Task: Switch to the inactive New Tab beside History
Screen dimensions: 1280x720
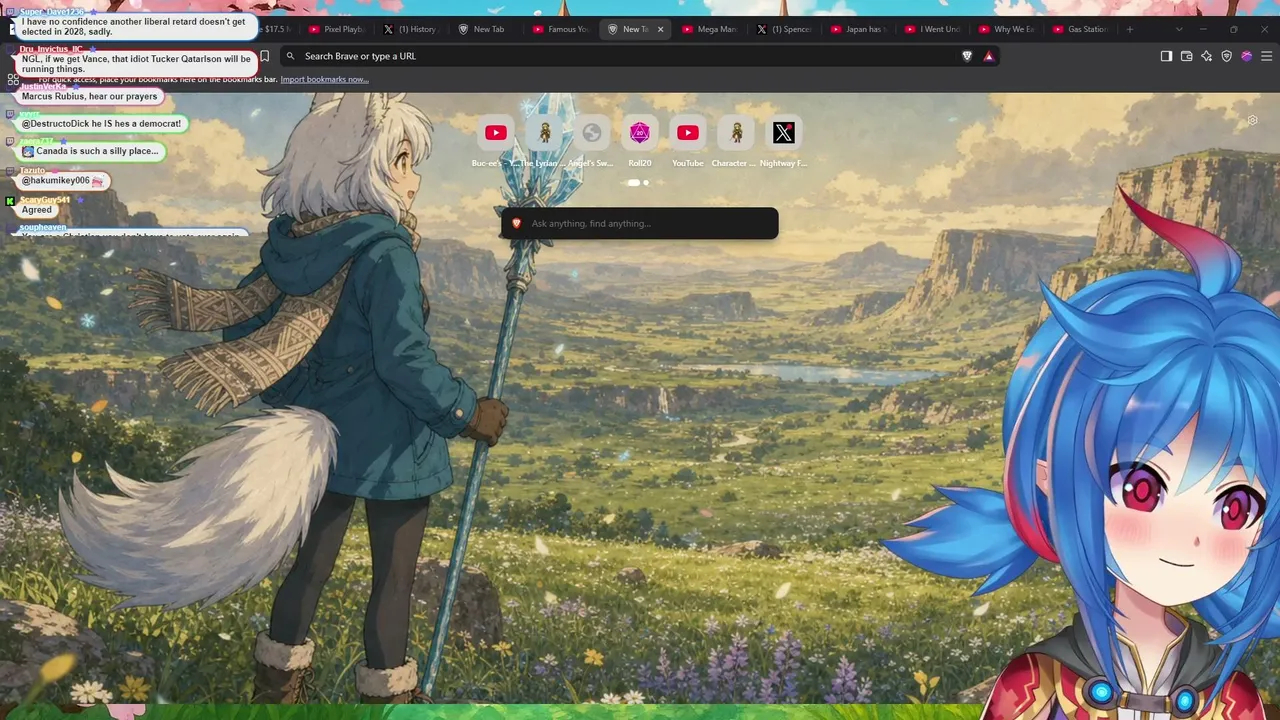Action: 485,29
